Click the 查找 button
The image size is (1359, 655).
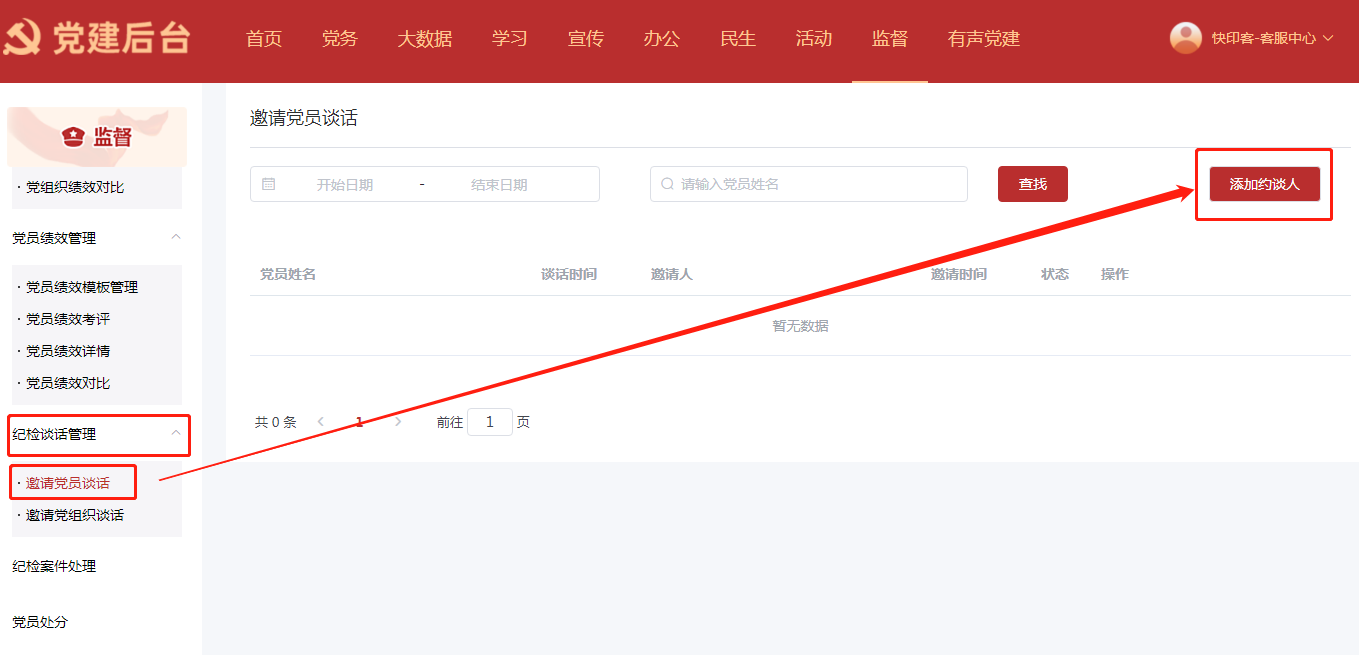tap(1032, 184)
